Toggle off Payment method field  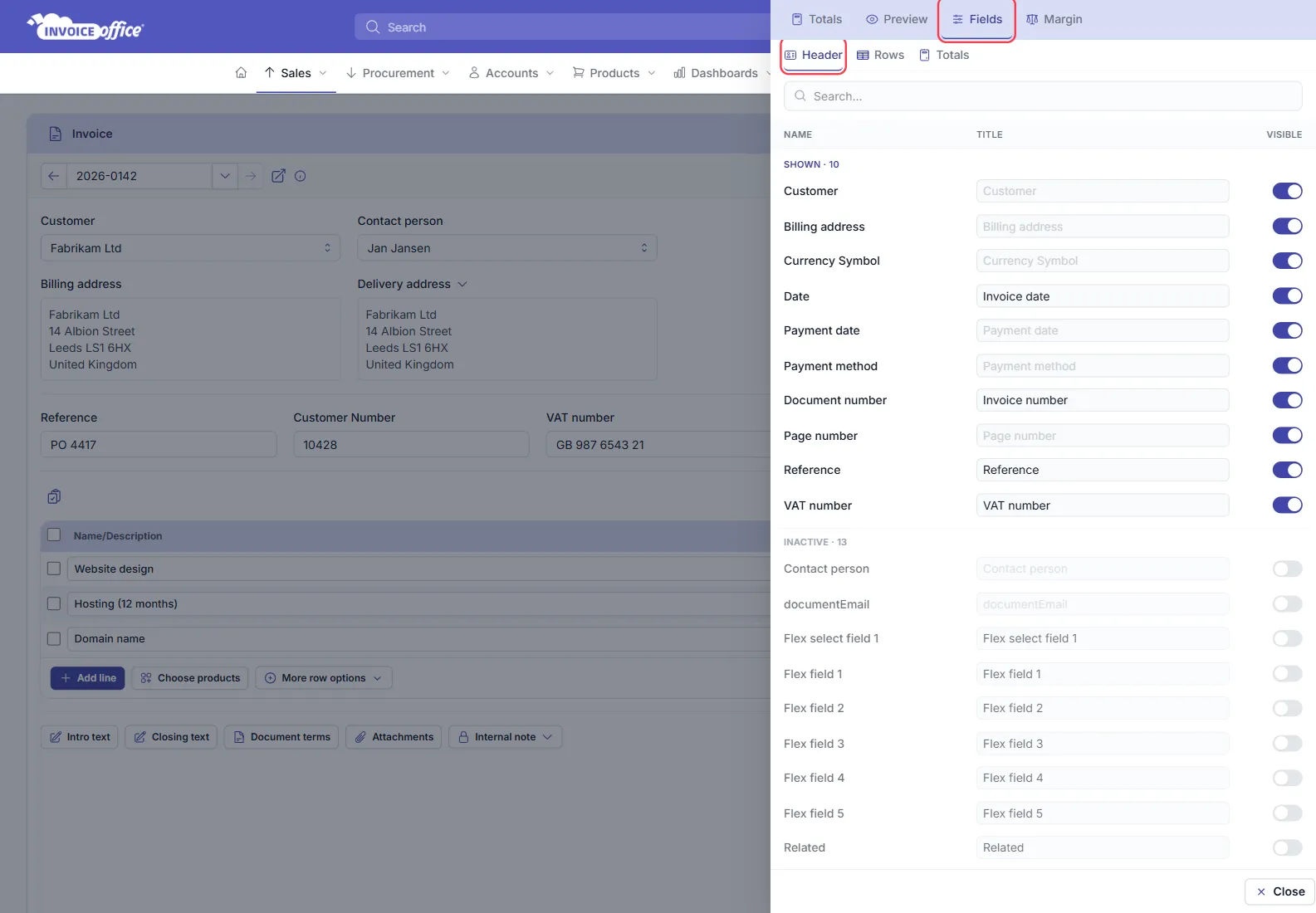1287,365
